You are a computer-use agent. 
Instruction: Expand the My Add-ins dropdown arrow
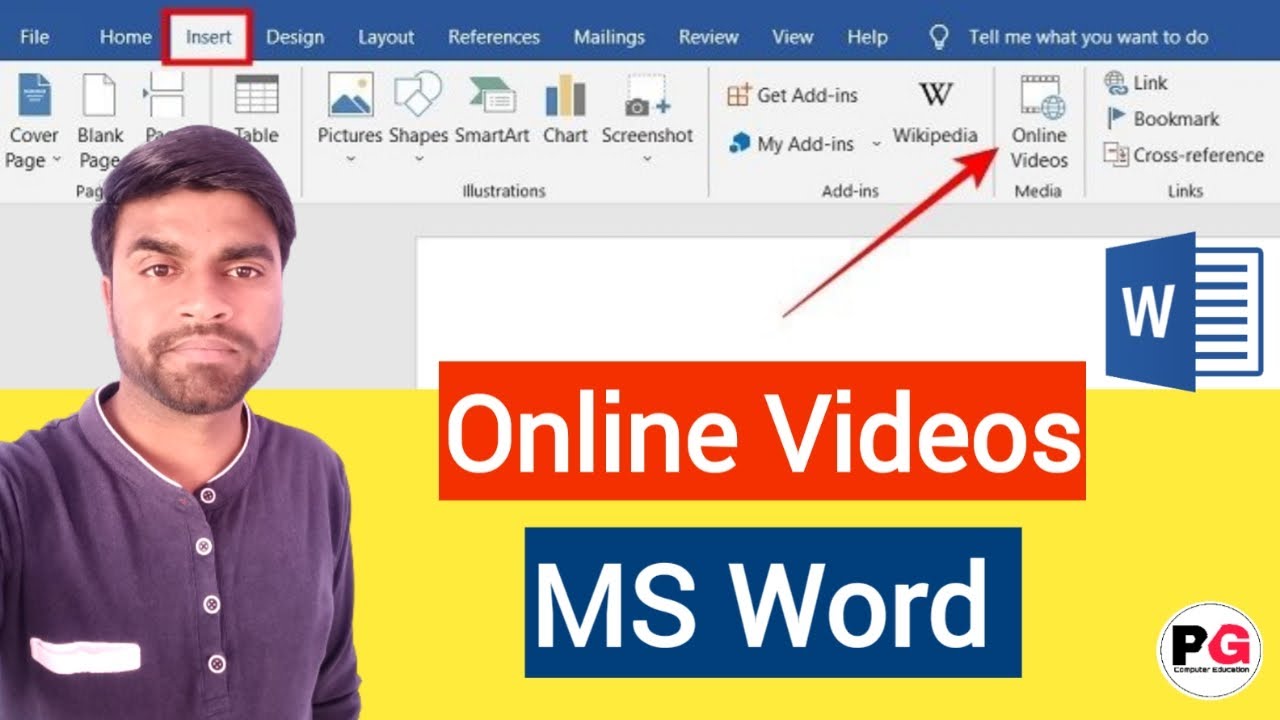(876, 144)
